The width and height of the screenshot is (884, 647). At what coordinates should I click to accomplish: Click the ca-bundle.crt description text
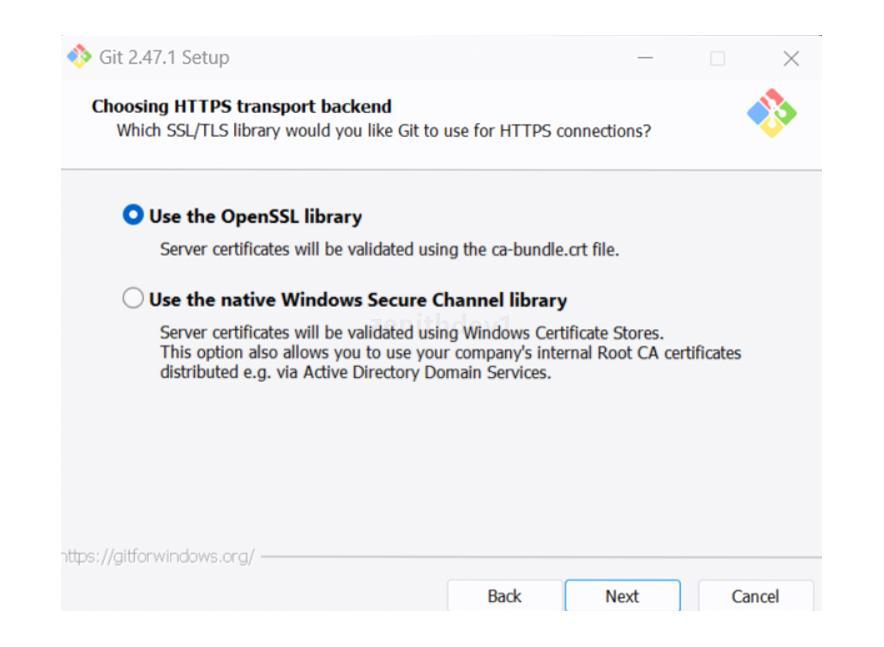pos(390,249)
